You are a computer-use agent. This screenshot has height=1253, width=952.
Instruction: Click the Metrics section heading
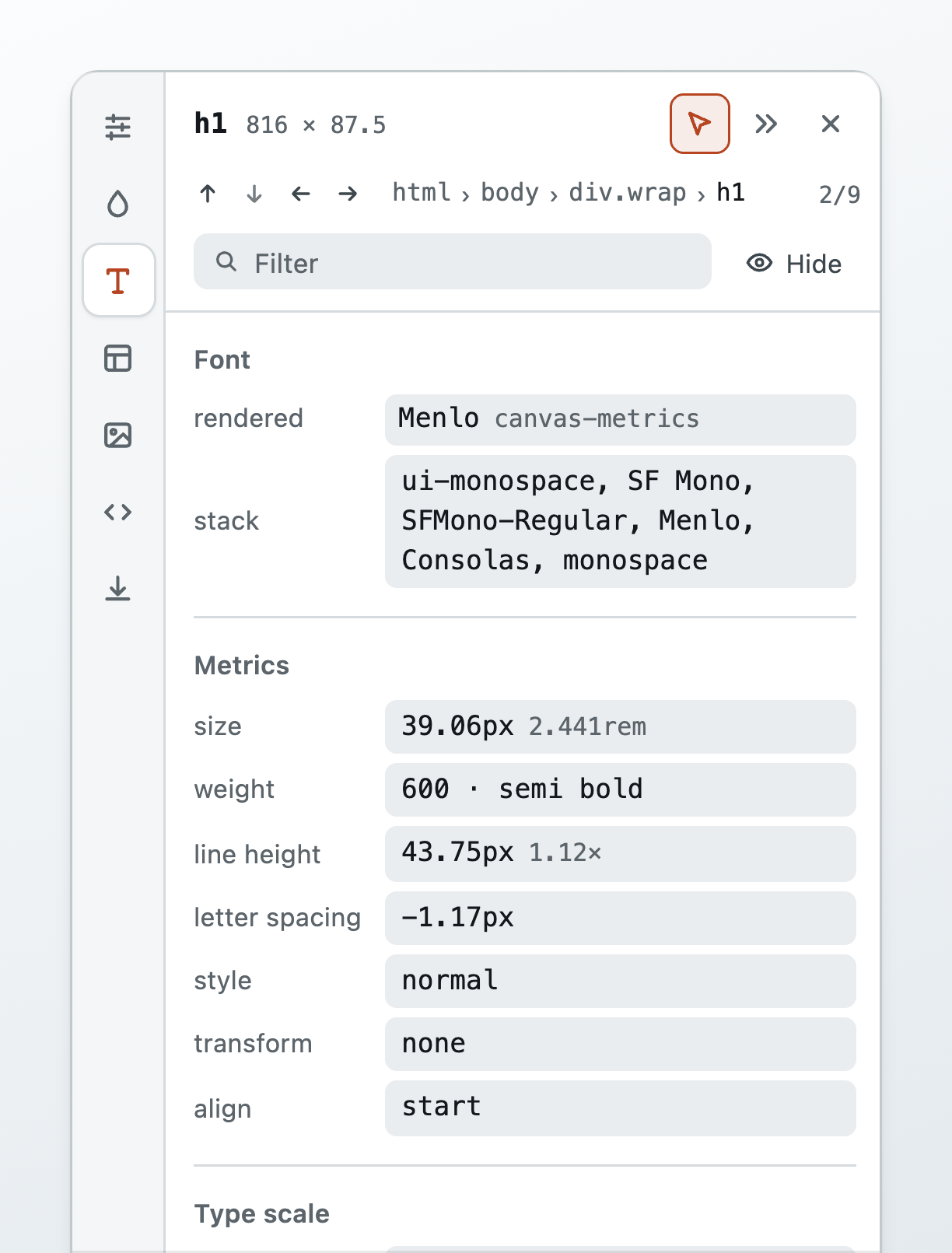pos(242,666)
